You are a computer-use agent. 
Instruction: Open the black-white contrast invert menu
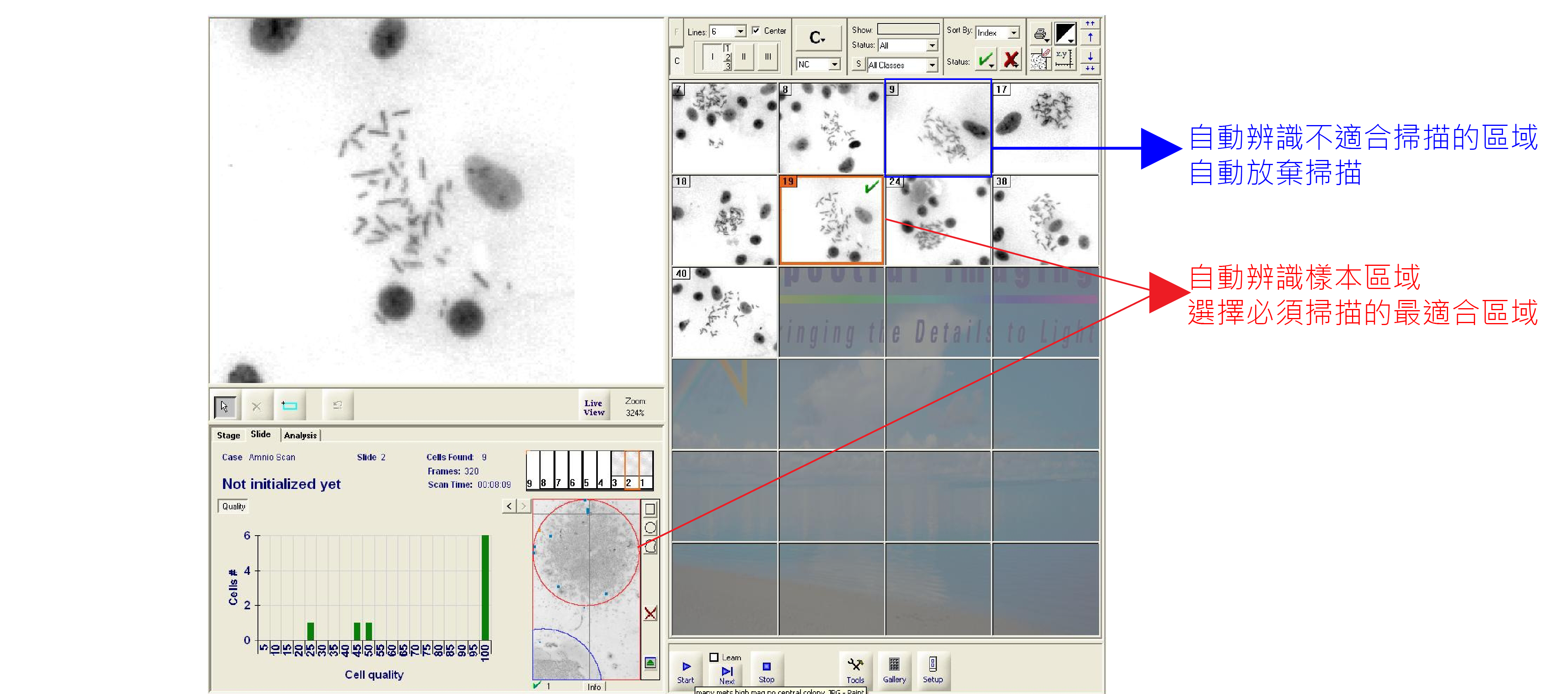pyautogui.click(x=1065, y=33)
